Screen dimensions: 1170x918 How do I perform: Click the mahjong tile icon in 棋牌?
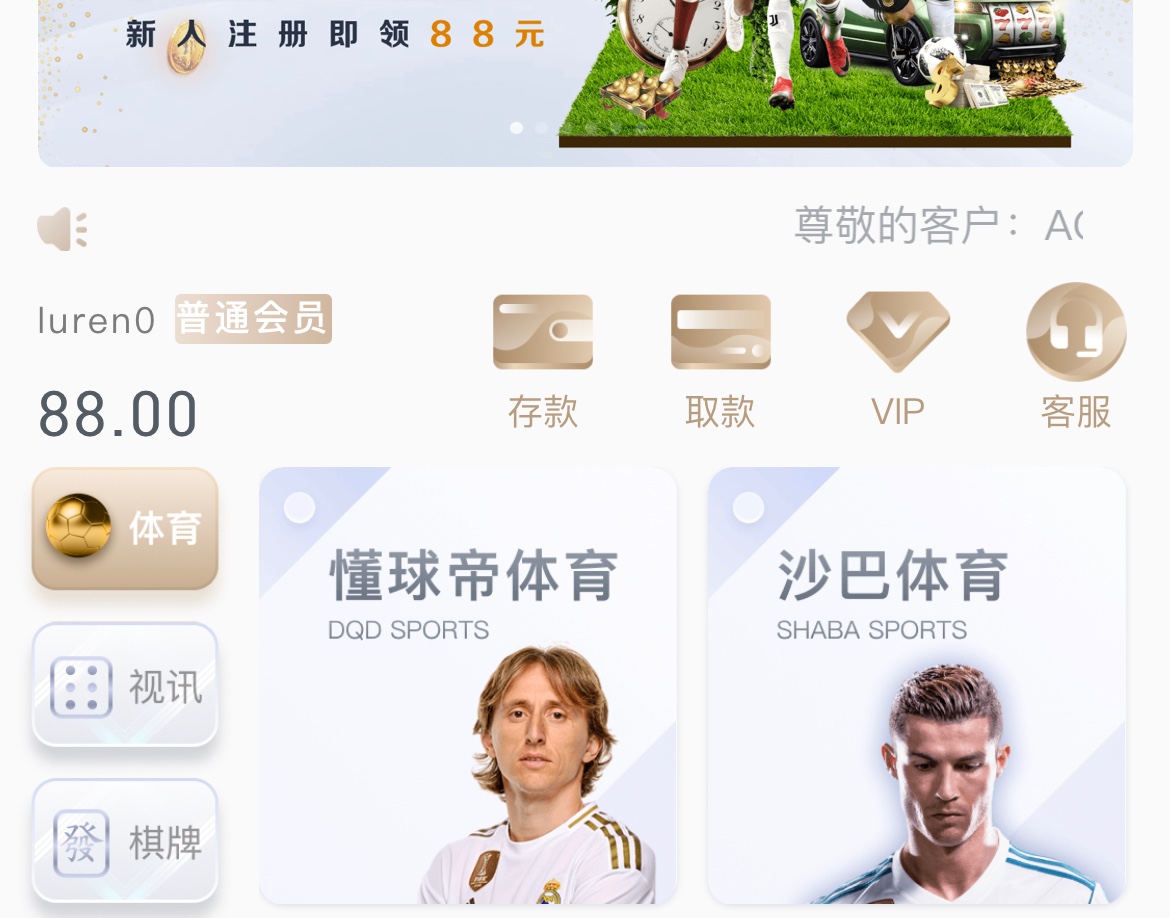click(81, 843)
